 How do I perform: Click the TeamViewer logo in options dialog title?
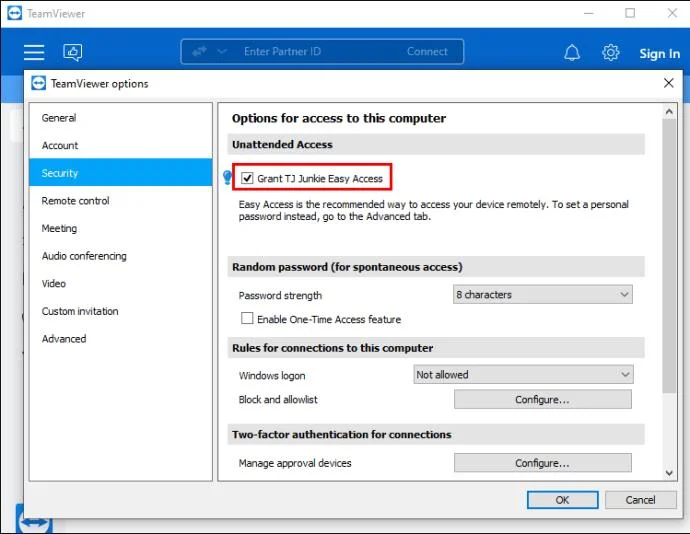[38, 83]
